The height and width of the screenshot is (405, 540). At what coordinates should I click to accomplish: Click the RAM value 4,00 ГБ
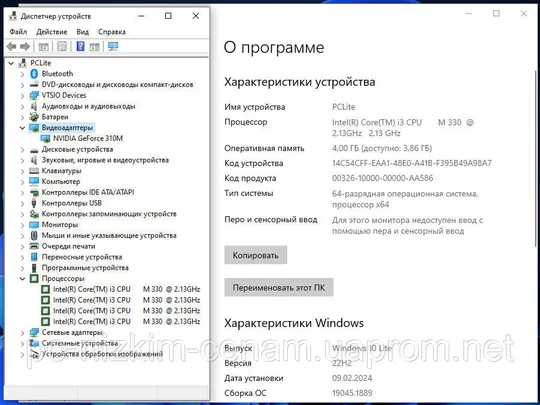coord(382,148)
